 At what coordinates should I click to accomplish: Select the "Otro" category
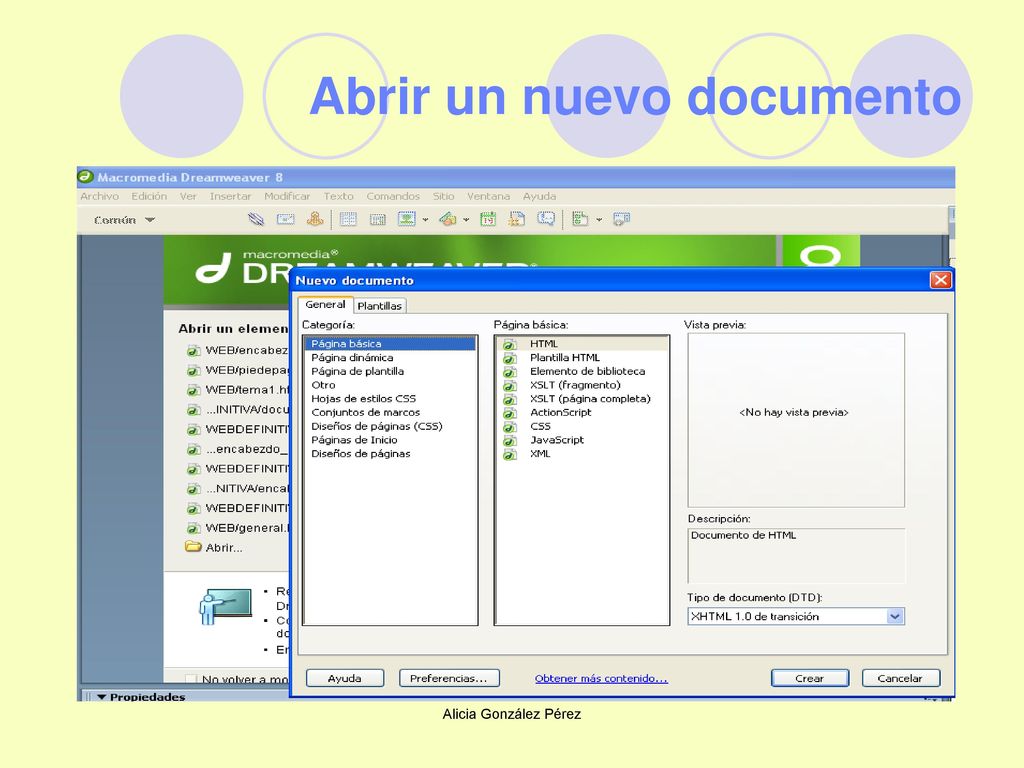[x=390, y=385]
